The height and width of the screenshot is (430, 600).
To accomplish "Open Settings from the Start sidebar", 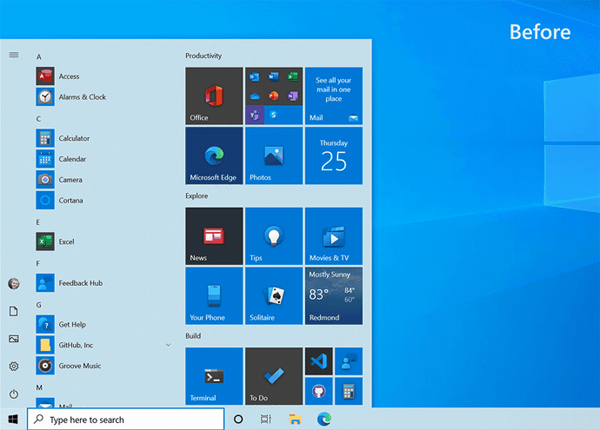I will point(13,367).
